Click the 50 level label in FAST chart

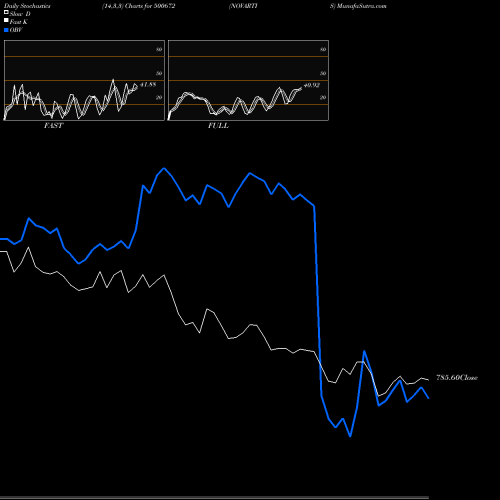pyautogui.click(x=159, y=73)
